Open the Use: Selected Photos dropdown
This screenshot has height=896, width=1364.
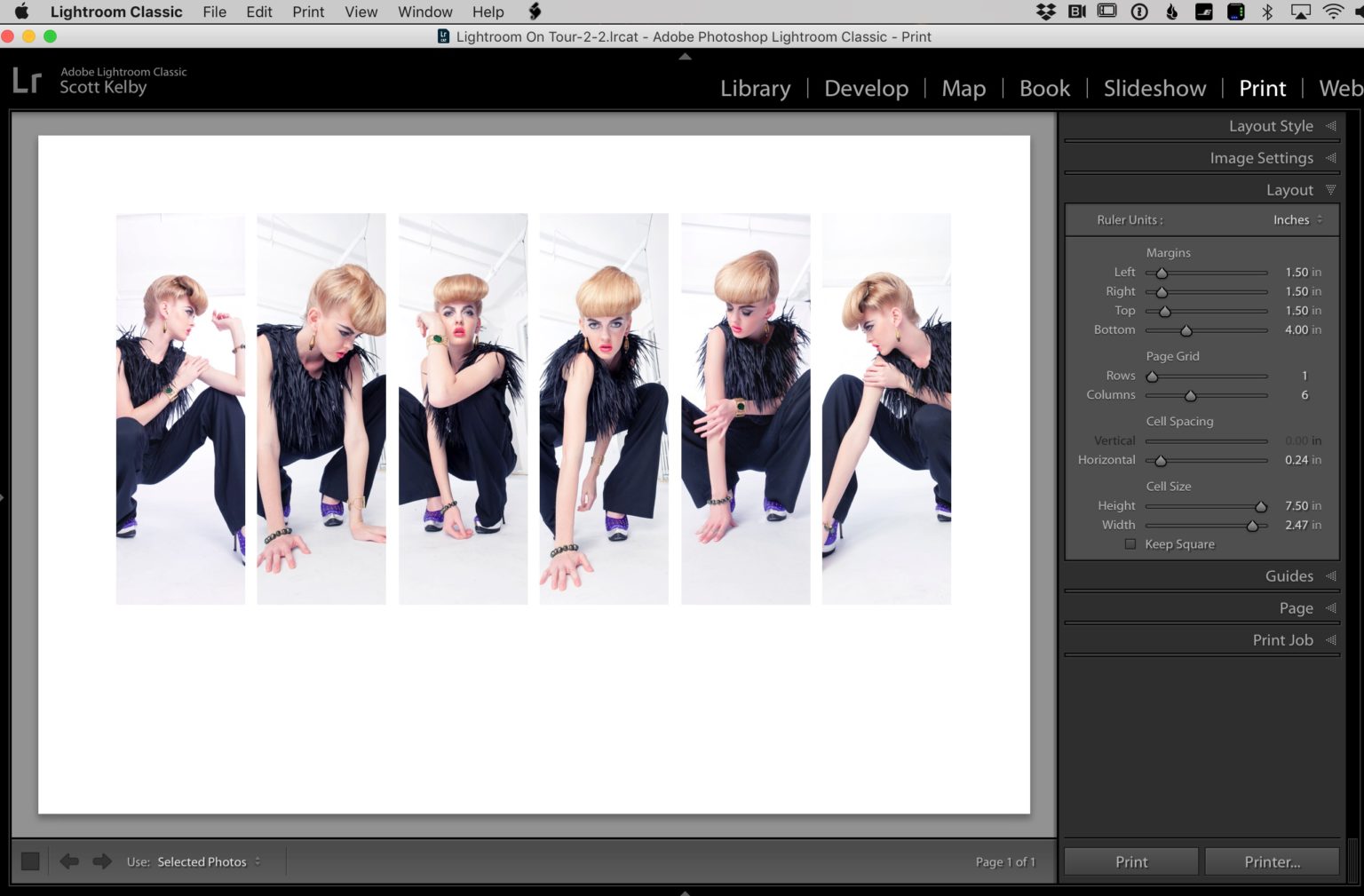[x=202, y=860]
